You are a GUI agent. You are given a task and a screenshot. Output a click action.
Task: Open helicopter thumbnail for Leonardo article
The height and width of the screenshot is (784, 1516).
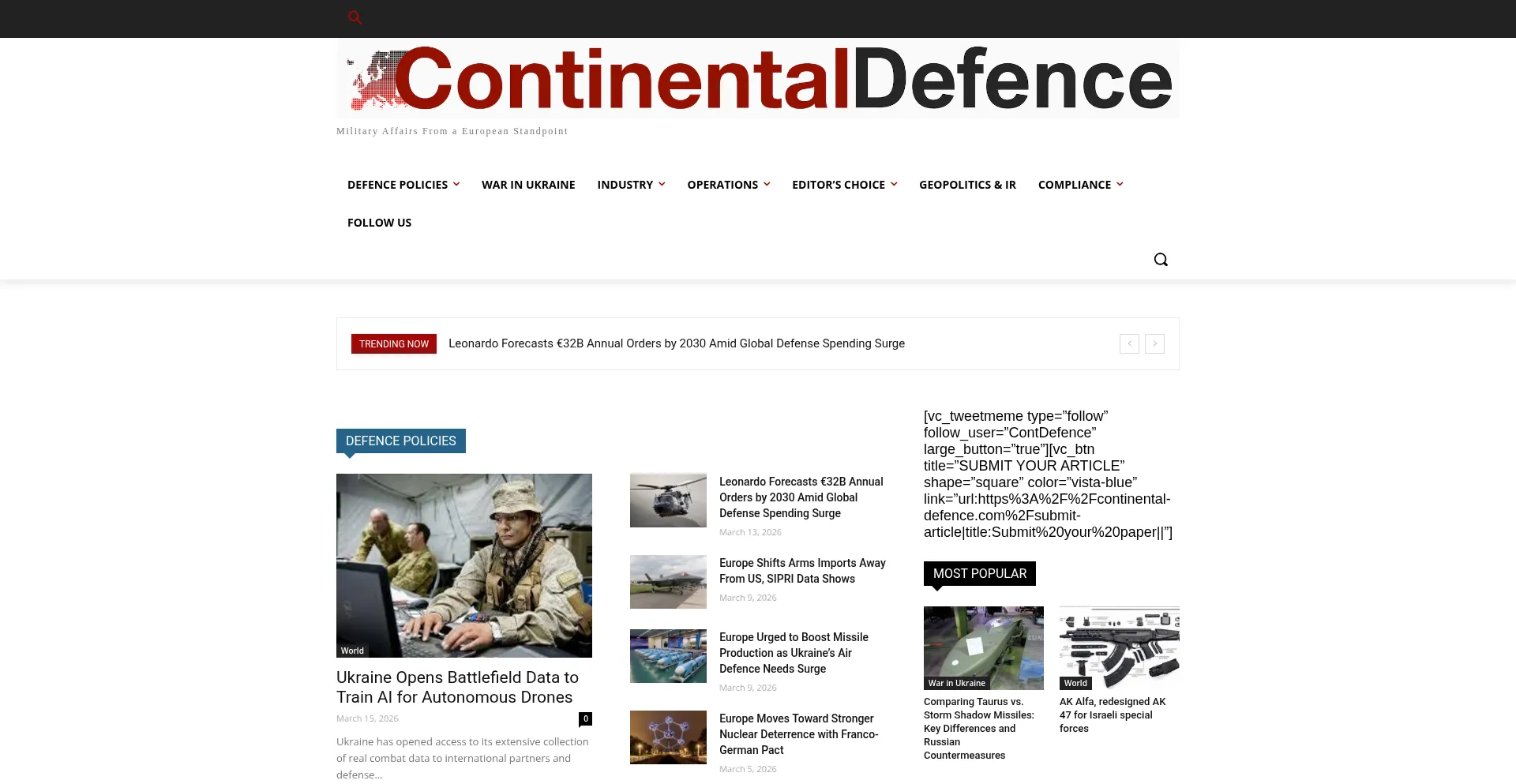pyautogui.click(x=668, y=501)
